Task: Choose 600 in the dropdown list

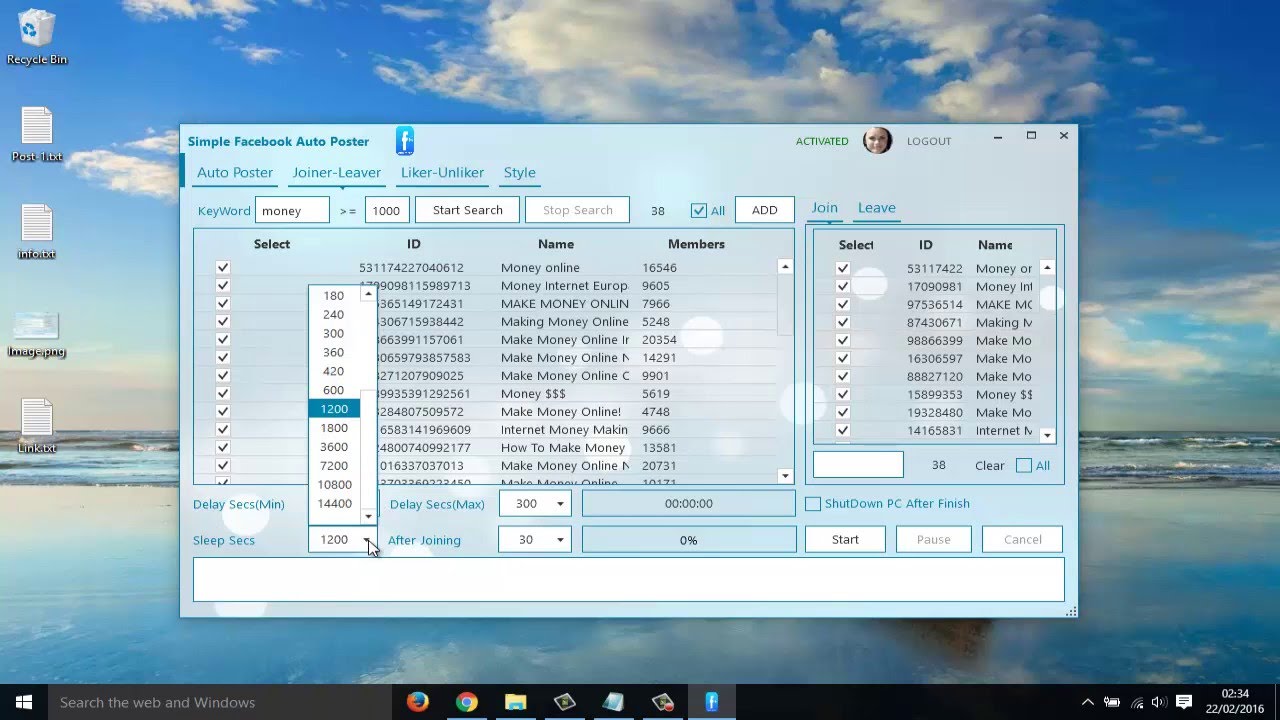Action: click(333, 390)
